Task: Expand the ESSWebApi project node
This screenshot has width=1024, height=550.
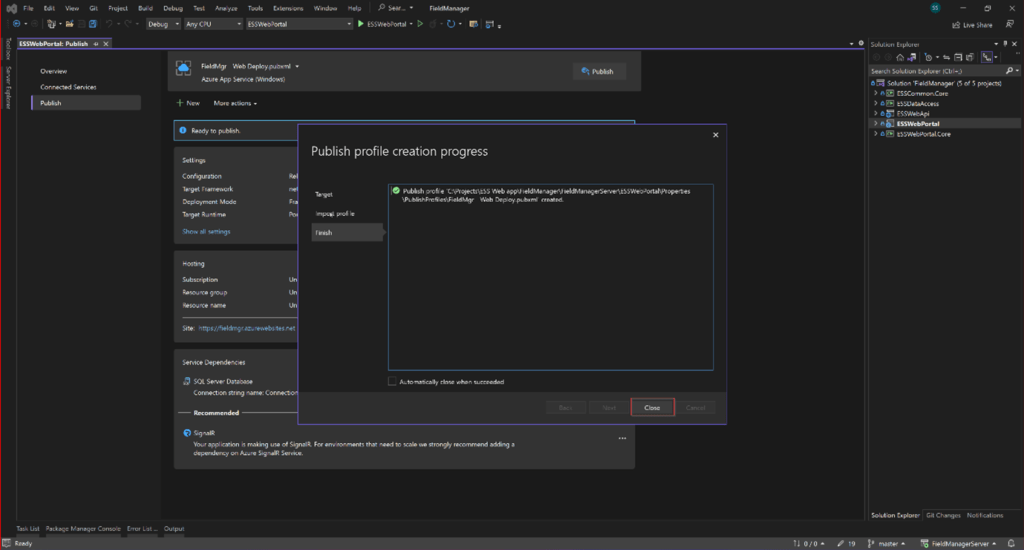Action: pos(876,114)
